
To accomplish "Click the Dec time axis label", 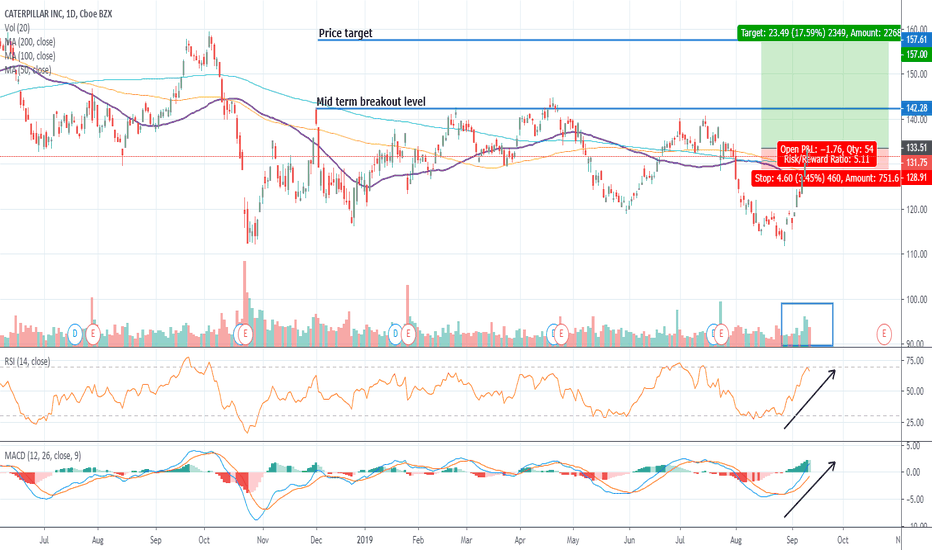I will [x=316, y=540].
